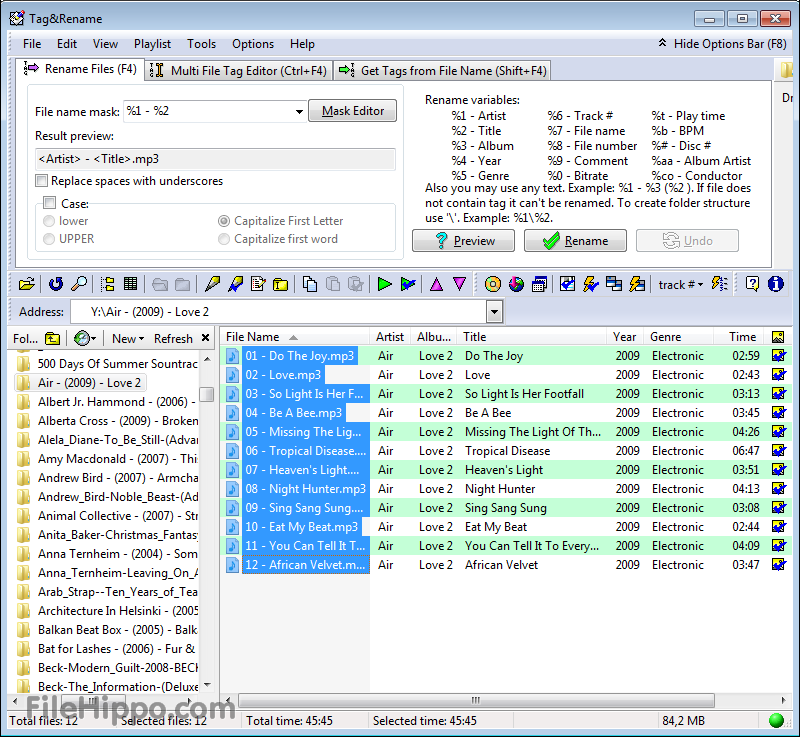Click the open folder toolbar icon
This screenshot has width=800, height=737.
point(27,284)
